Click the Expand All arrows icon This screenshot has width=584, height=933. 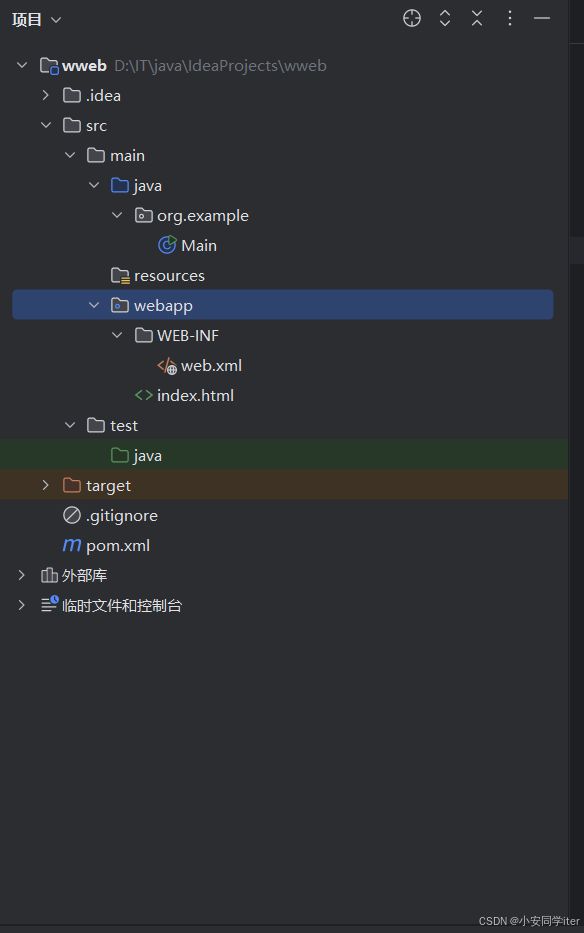coord(445,18)
